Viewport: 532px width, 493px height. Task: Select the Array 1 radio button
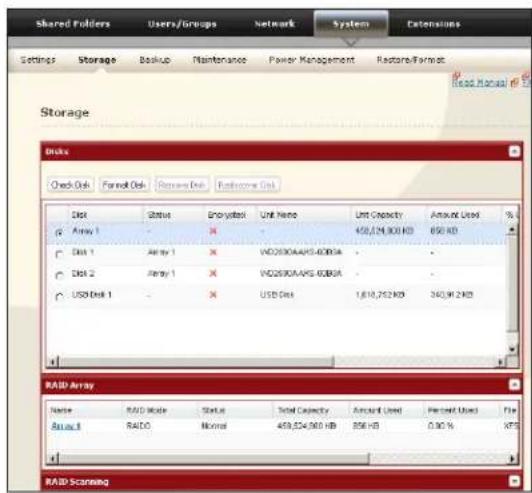pyautogui.click(x=59, y=233)
